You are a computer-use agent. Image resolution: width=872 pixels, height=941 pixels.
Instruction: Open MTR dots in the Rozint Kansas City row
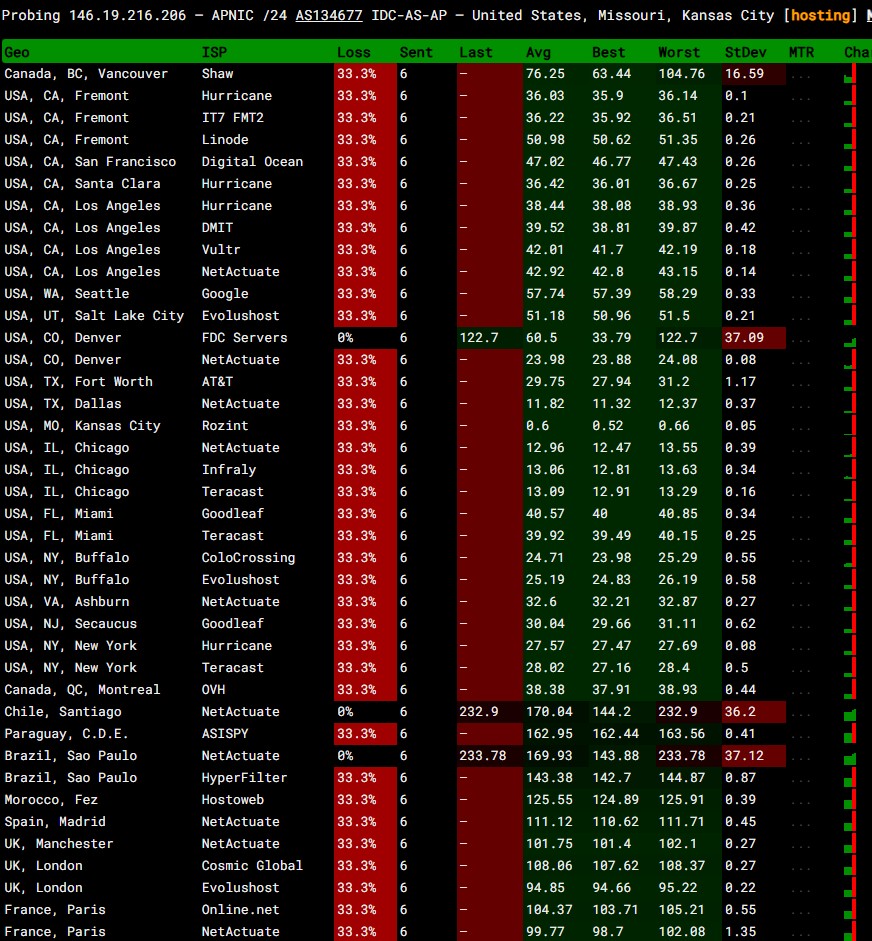coord(800,428)
